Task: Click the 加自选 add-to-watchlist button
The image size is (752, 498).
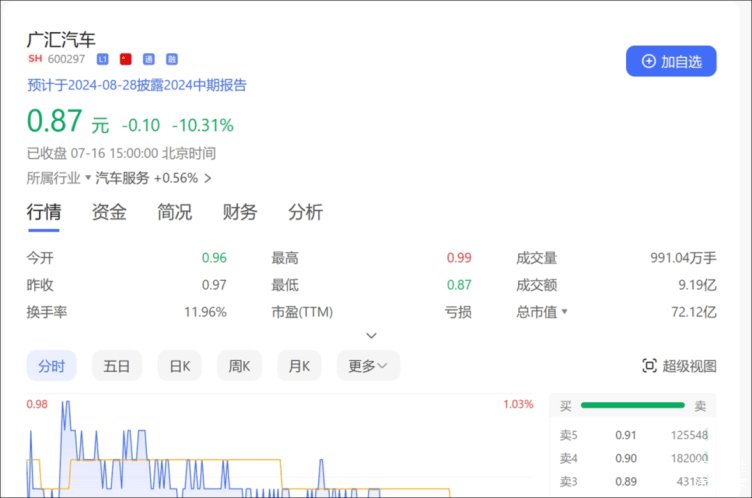Action: [671, 61]
